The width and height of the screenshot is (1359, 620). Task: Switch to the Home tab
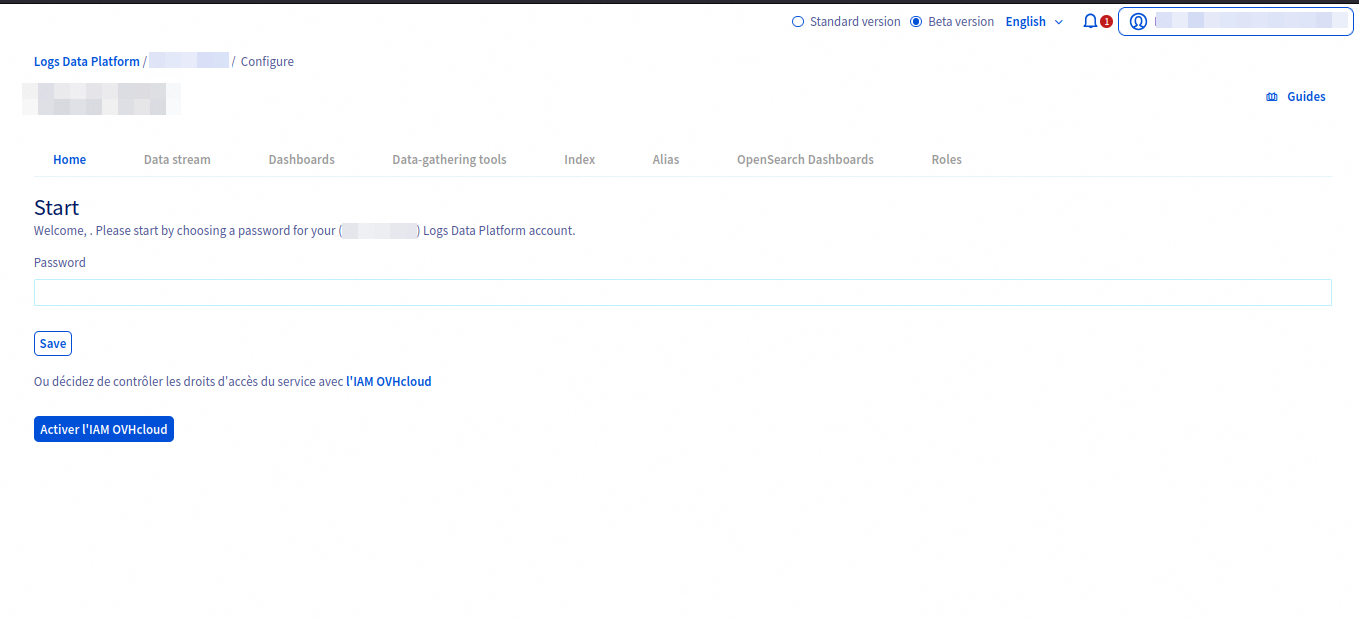[70, 160]
